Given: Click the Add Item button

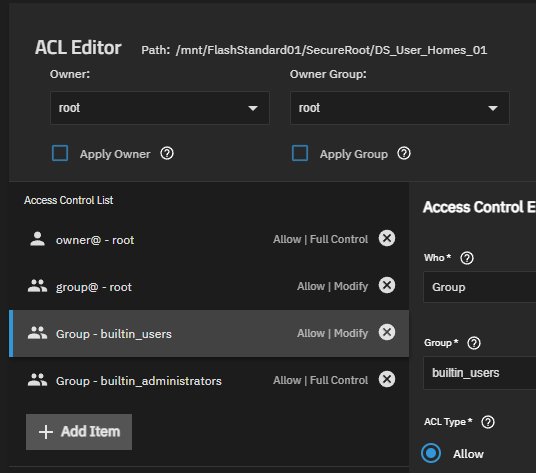Looking at the screenshot, I should pos(79,432).
